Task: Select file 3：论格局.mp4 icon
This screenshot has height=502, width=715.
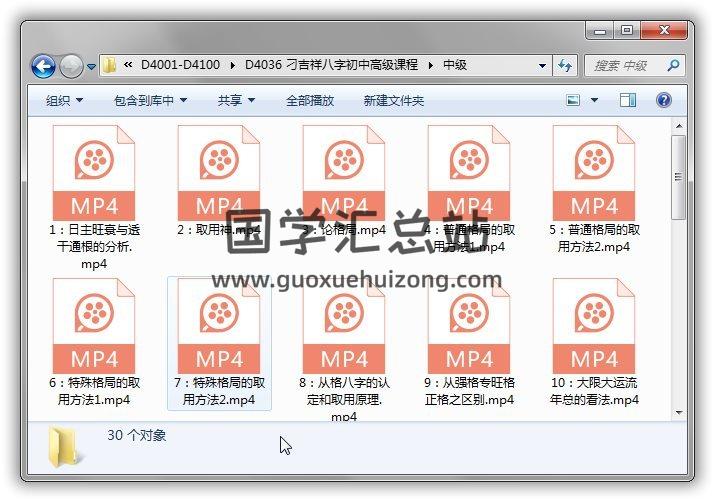Action: coord(344,173)
